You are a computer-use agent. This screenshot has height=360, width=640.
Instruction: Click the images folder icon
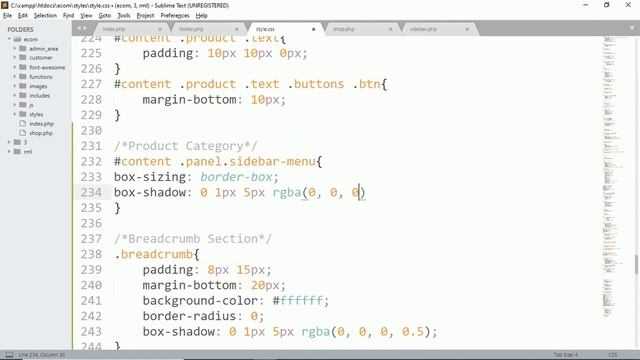tap(23, 86)
